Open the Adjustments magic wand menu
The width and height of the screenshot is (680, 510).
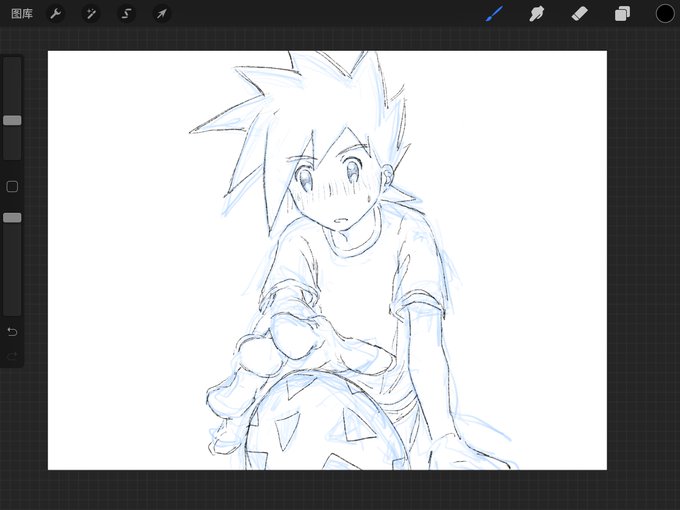pyautogui.click(x=91, y=14)
